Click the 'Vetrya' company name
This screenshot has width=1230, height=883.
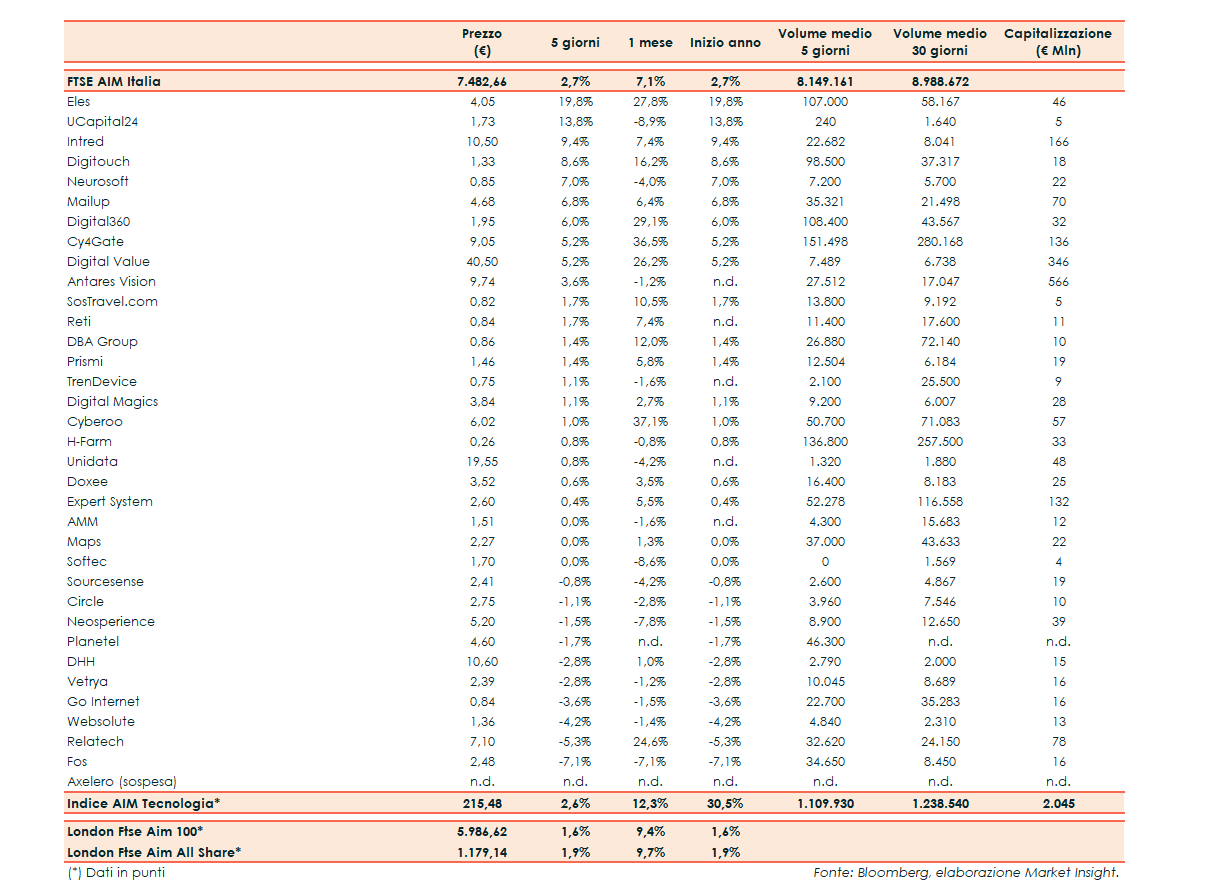[x=87, y=682]
